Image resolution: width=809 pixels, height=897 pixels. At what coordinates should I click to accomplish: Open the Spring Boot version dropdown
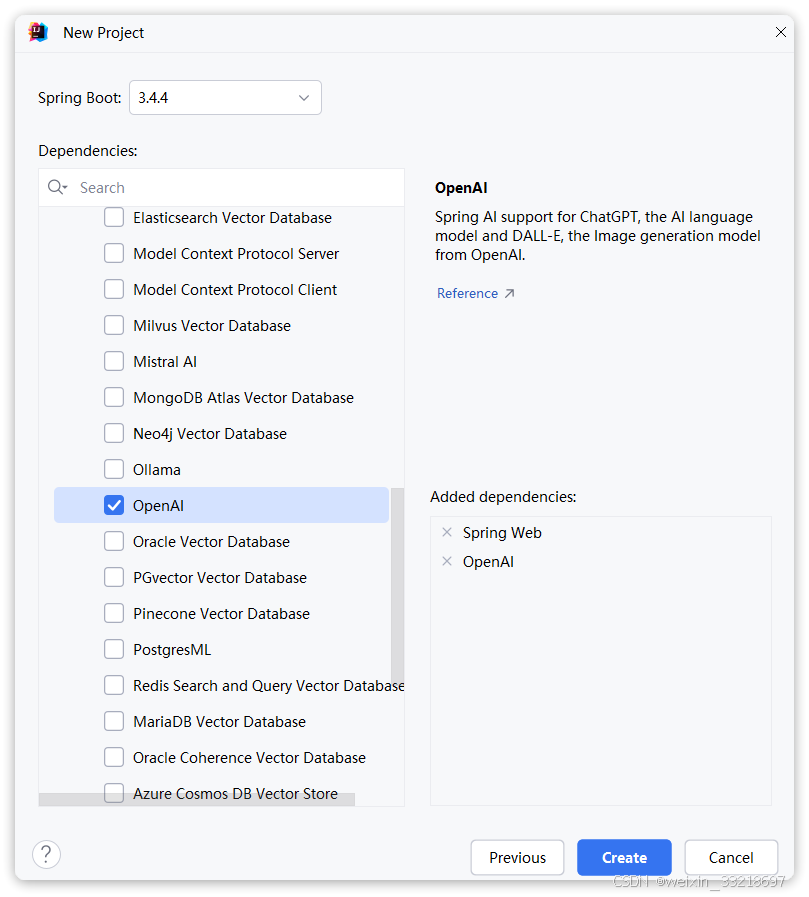click(x=225, y=98)
